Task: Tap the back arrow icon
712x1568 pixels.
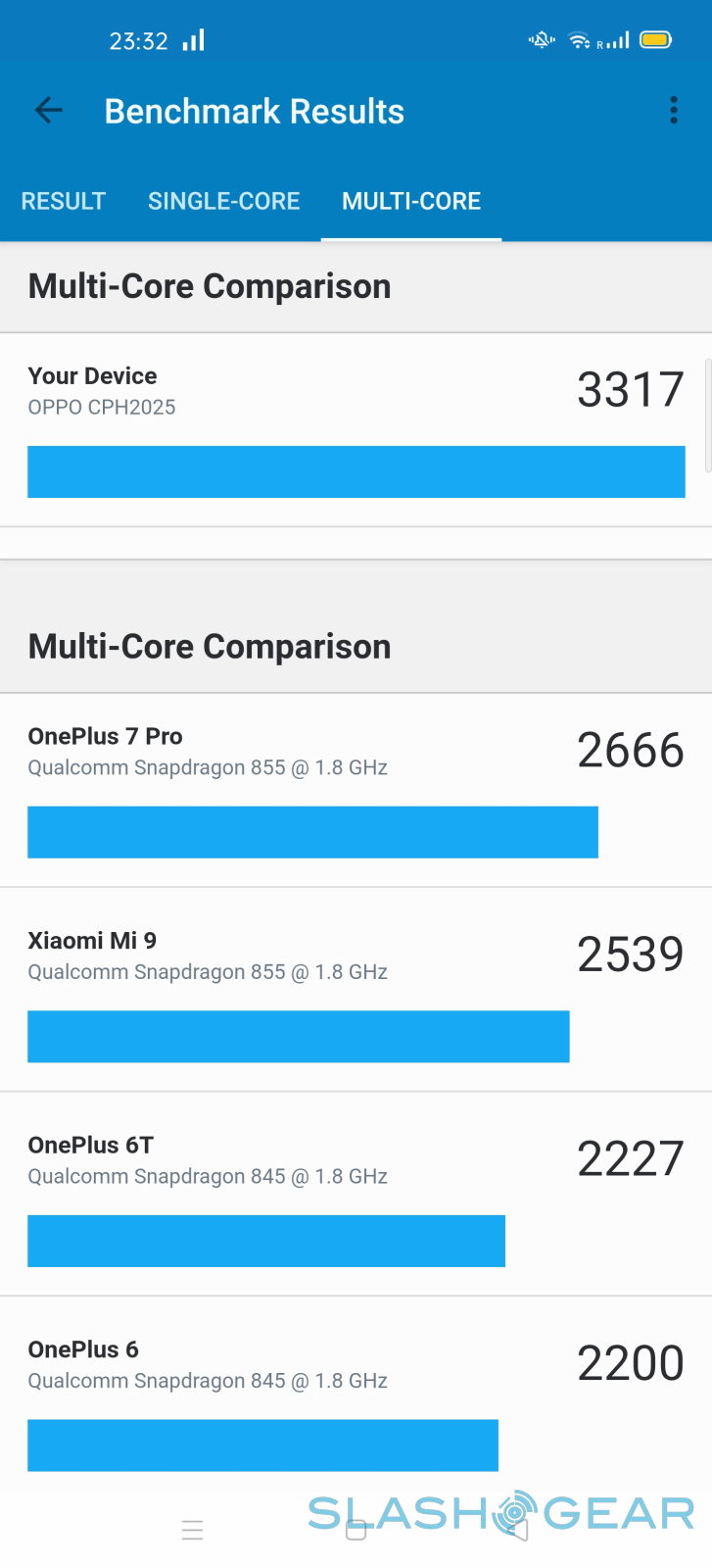Action: 49,111
